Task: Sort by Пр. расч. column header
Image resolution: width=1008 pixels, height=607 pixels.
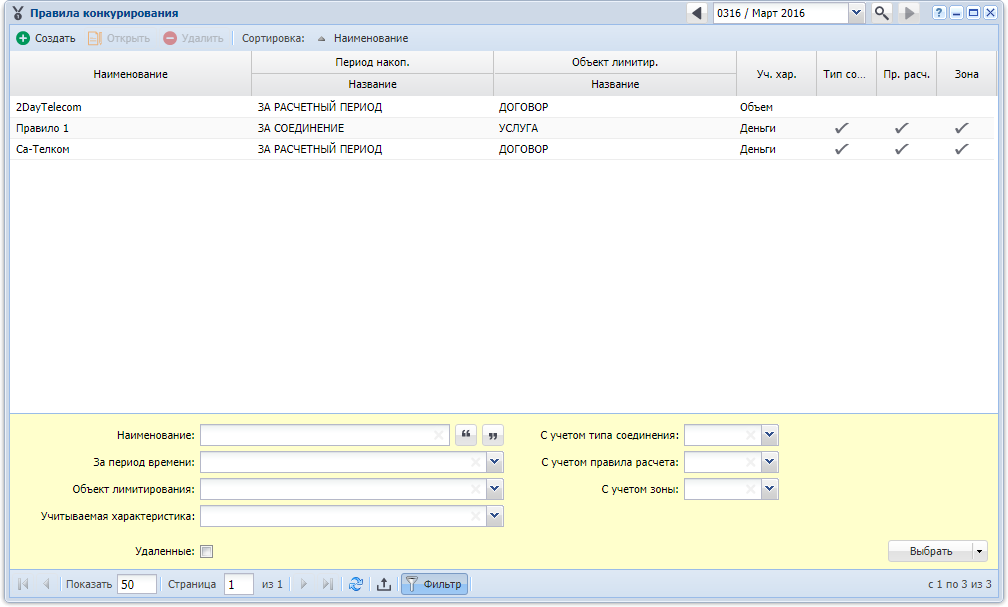Action: 906,74
